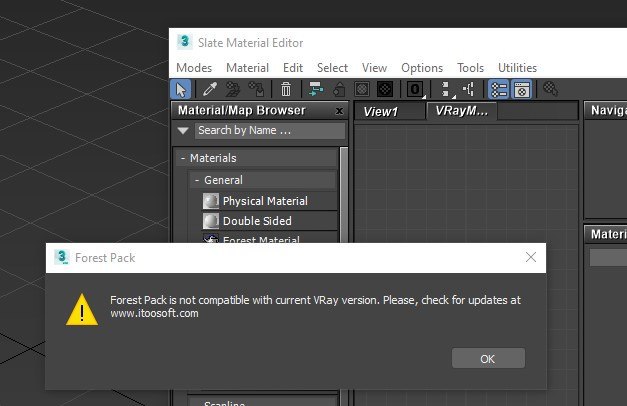Click the Slate Material Editor title icon
The height and width of the screenshot is (406, 627).
point(184,42)
